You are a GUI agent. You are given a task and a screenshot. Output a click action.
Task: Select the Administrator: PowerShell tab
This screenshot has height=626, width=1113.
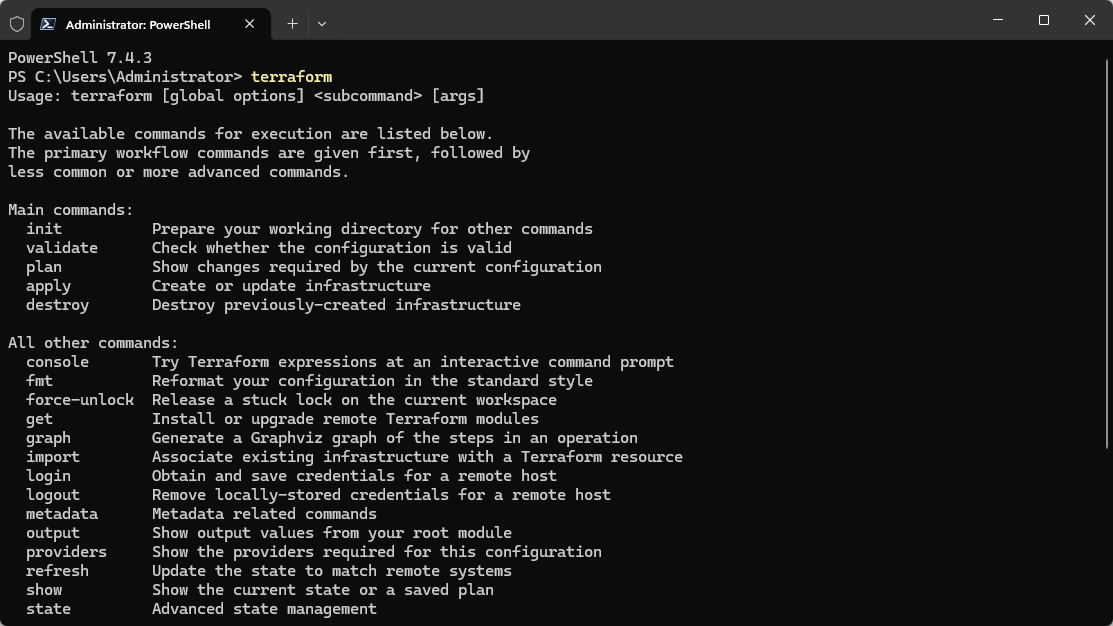pyautogui.click(x=138, y=24)
